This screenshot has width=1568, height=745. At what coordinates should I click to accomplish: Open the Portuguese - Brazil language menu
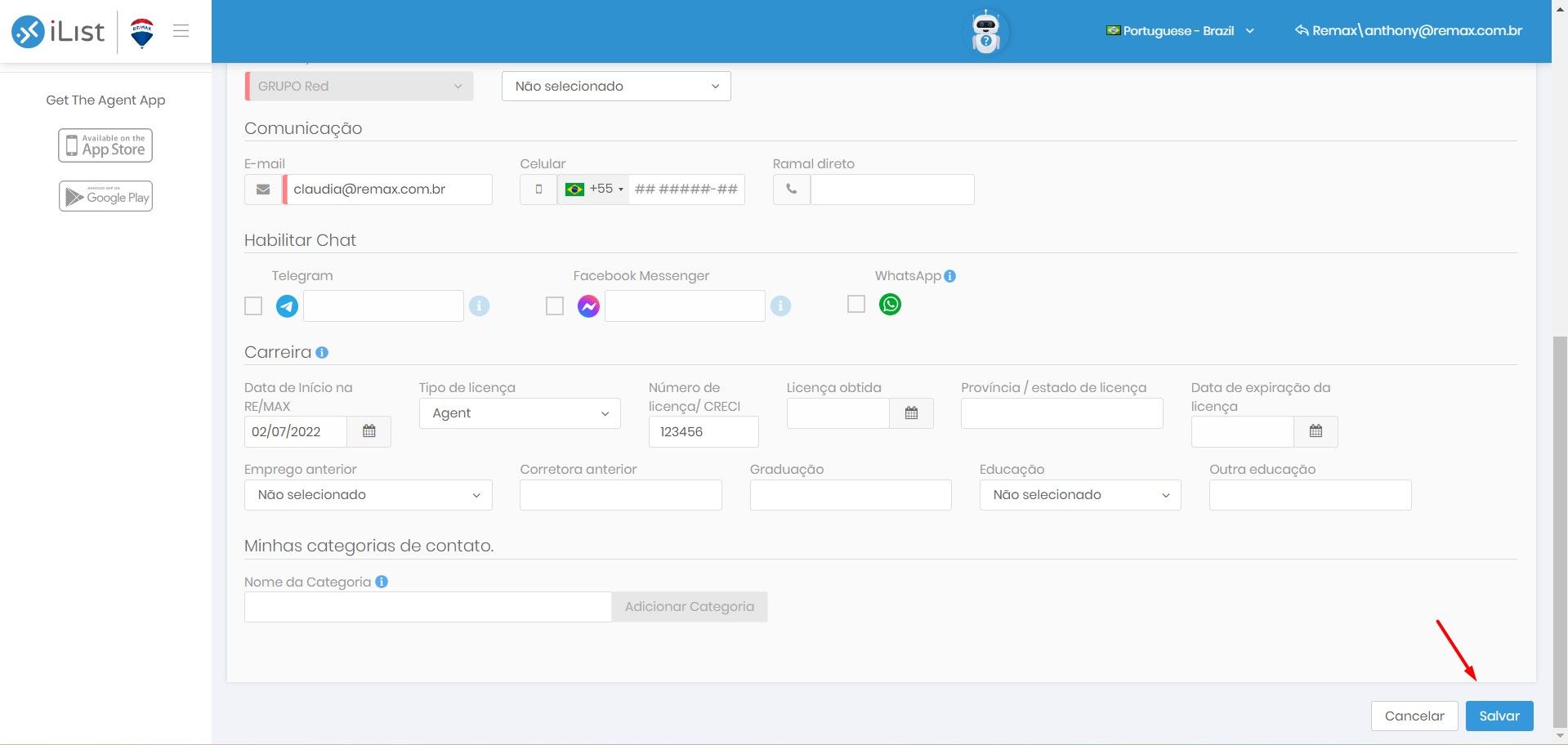pyautogui.click(x=1180, y=31)
